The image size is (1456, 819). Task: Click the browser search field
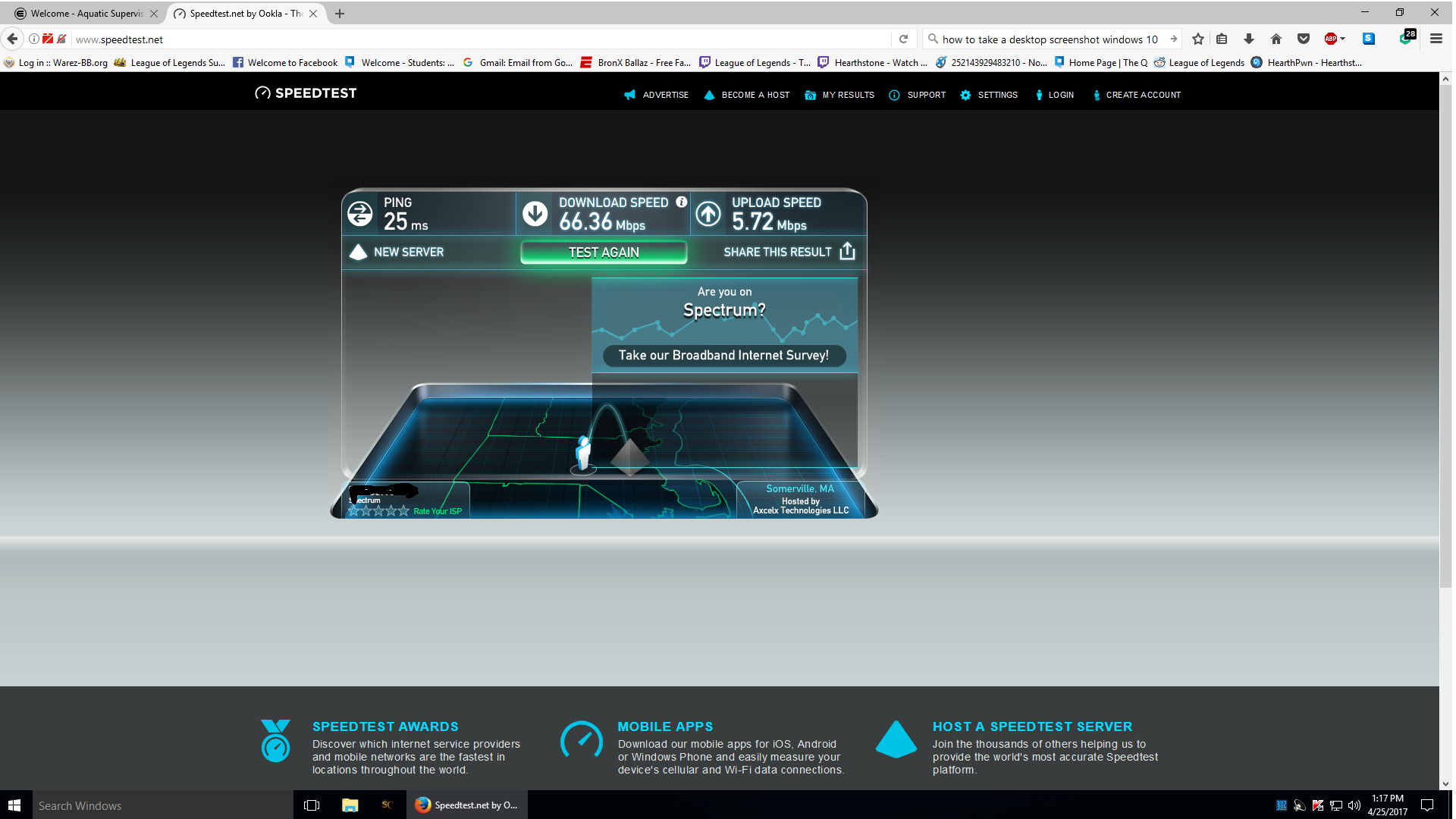[x=1050, y=39]
